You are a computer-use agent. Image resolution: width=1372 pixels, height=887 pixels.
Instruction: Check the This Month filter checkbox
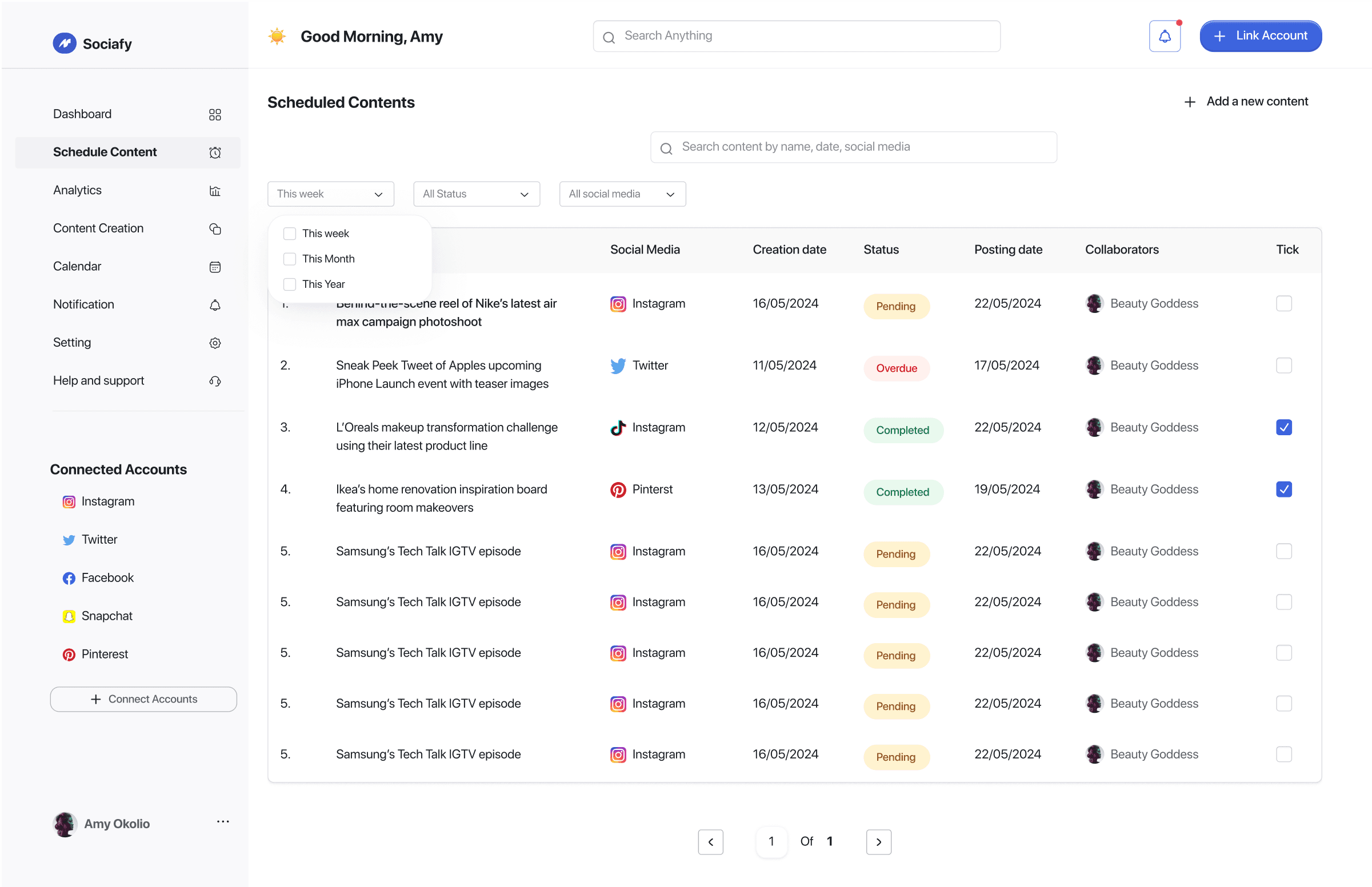pos(290,259)
